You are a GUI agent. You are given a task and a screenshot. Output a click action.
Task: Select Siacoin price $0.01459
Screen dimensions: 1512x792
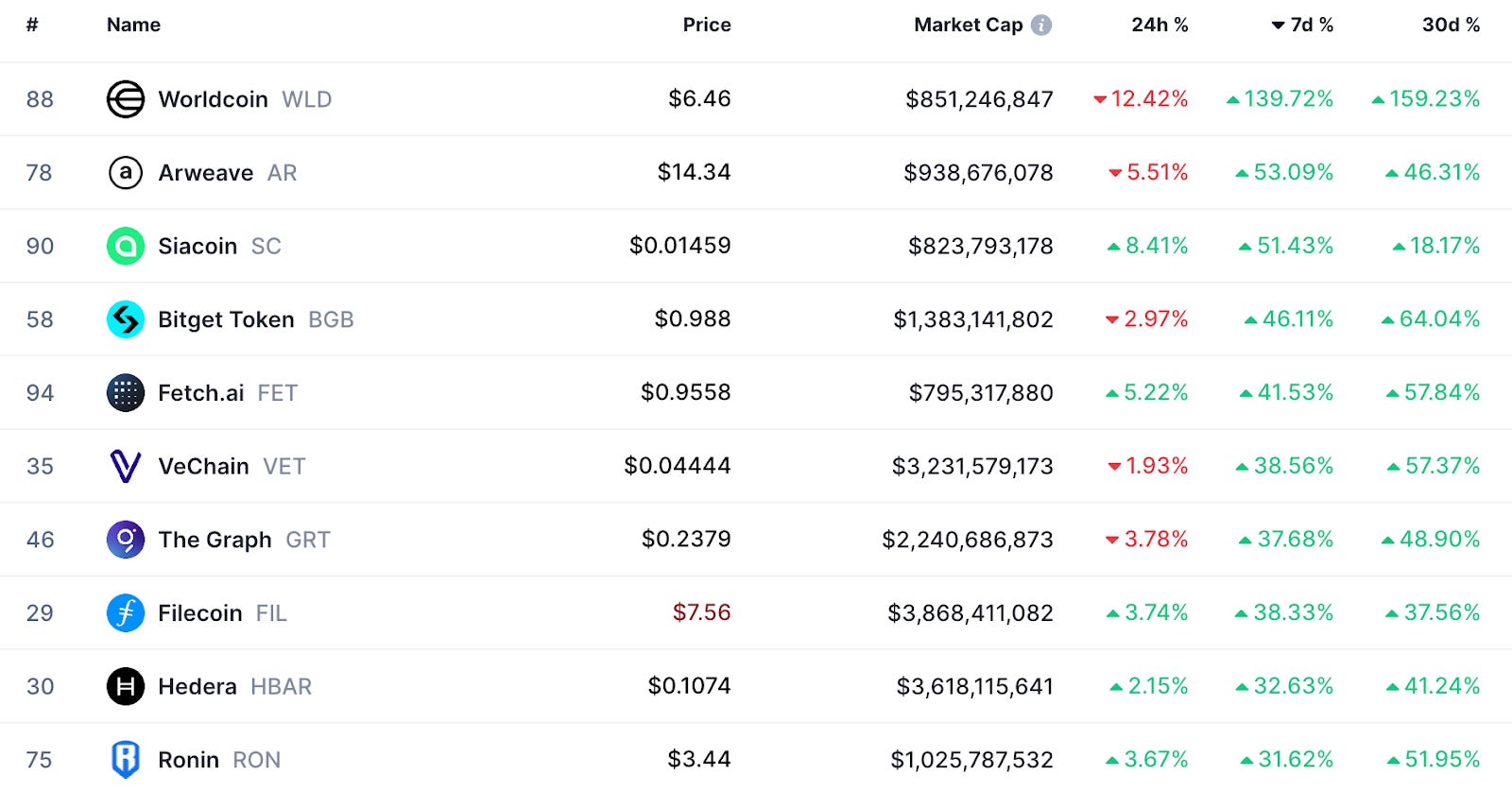680,246
